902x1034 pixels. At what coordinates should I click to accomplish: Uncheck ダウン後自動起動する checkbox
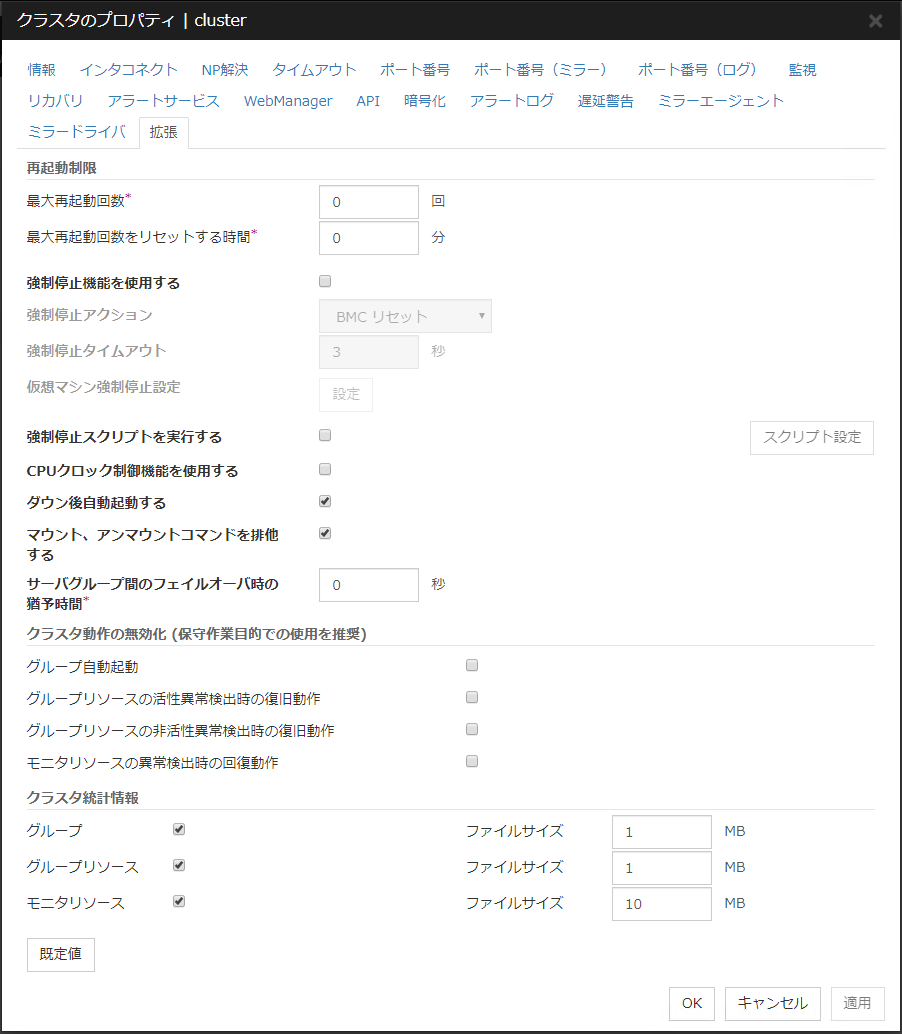(x=324, y=501)
